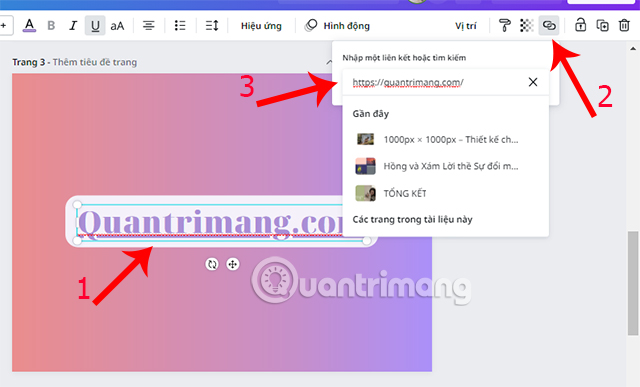Viewport: 640px width, 387px height.
Task: Open the Vị trí position menu
Action: pyautogui.click(x=466, y=26)
